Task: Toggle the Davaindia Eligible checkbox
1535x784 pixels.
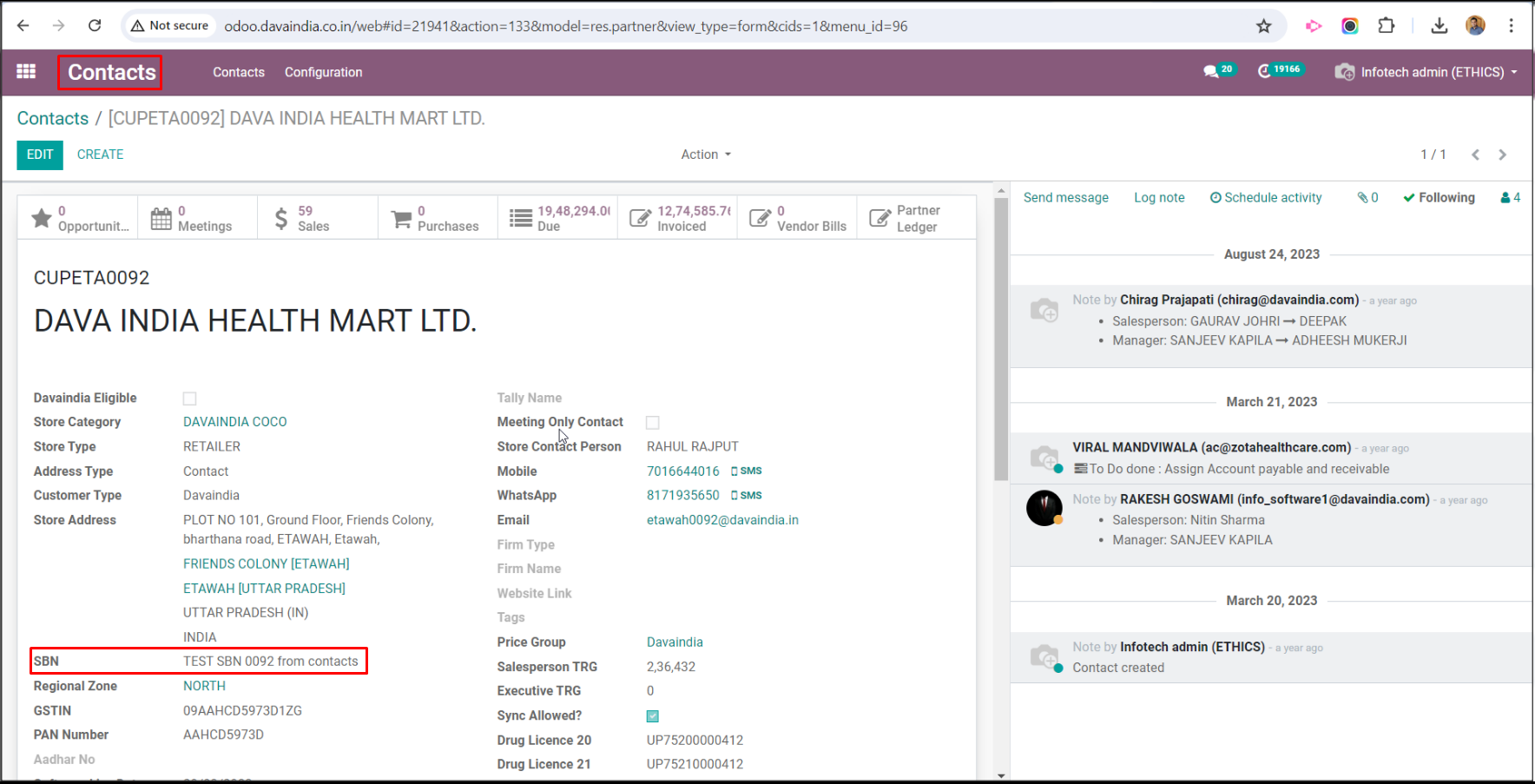Action: (190, 399)
